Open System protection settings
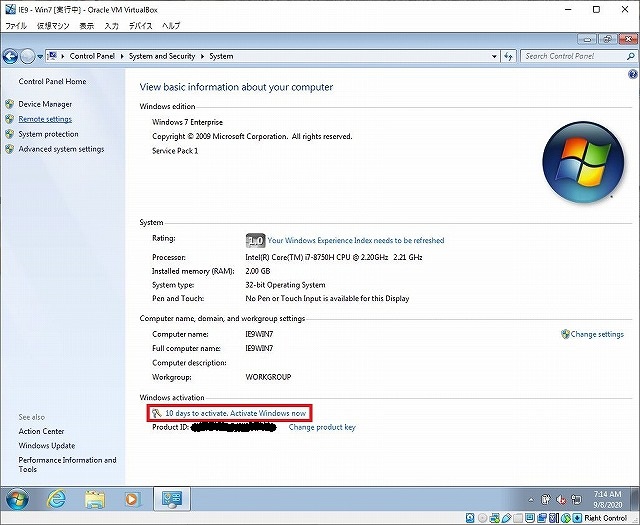Viewport: 640px width, 525px height. [48, 134]
